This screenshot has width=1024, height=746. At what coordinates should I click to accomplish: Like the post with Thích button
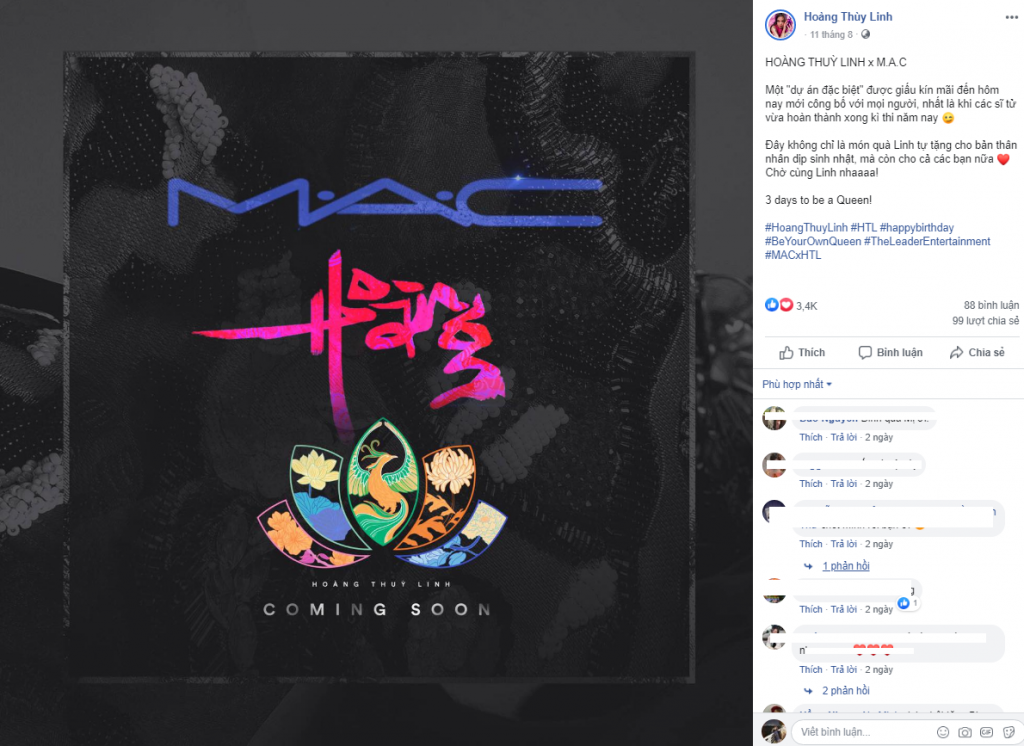[802, 353]
